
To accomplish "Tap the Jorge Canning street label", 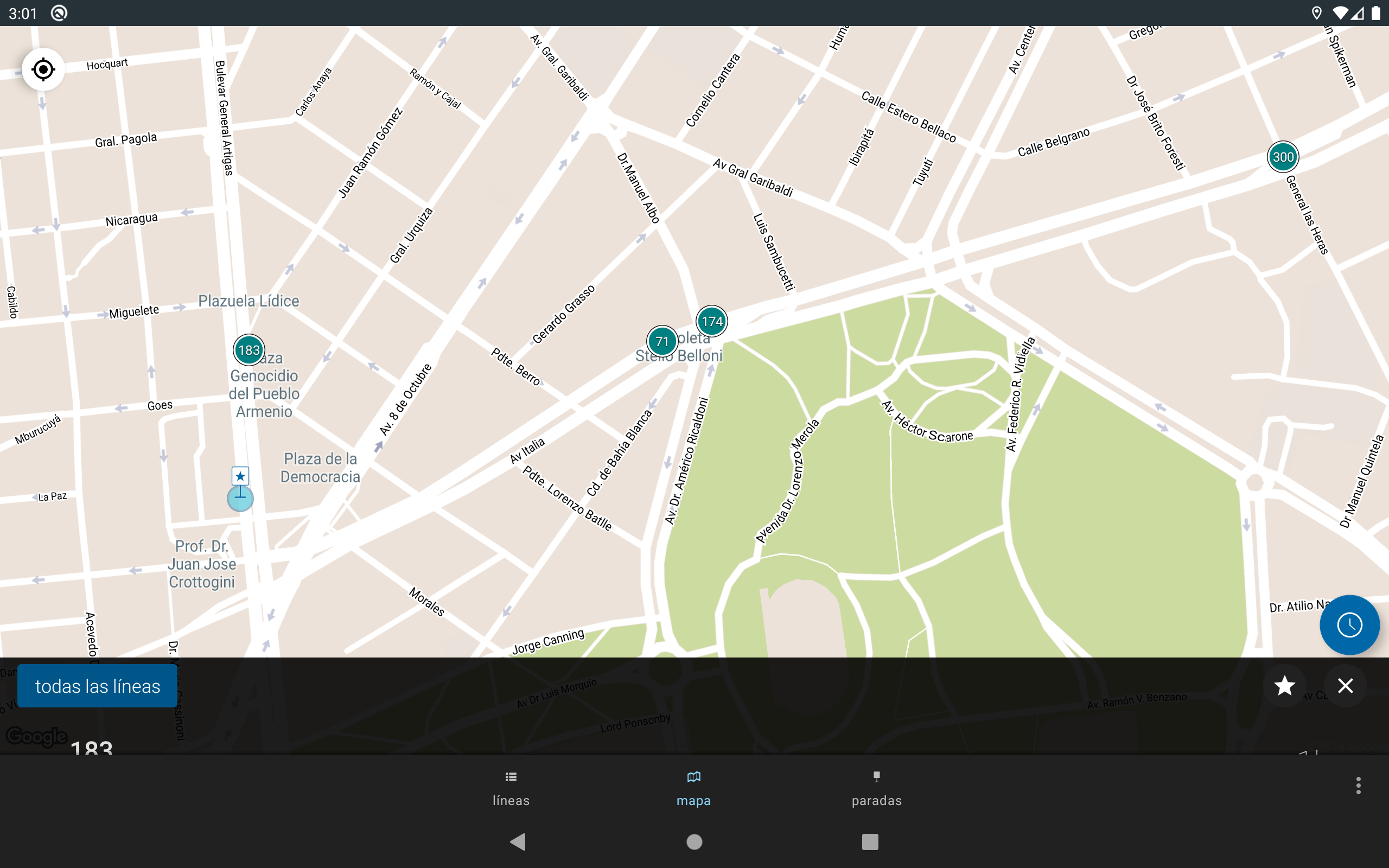I will [x=548, y=642].
